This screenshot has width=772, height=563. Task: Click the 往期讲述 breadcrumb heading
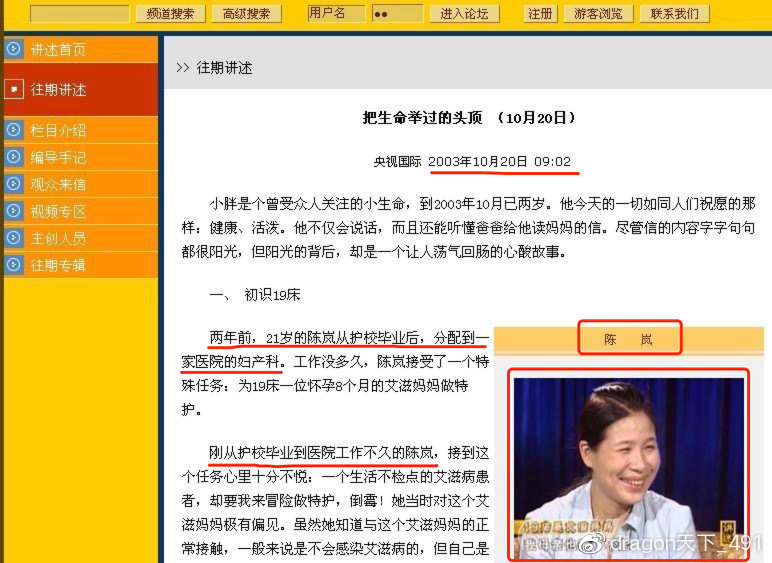tap(225, 68)
